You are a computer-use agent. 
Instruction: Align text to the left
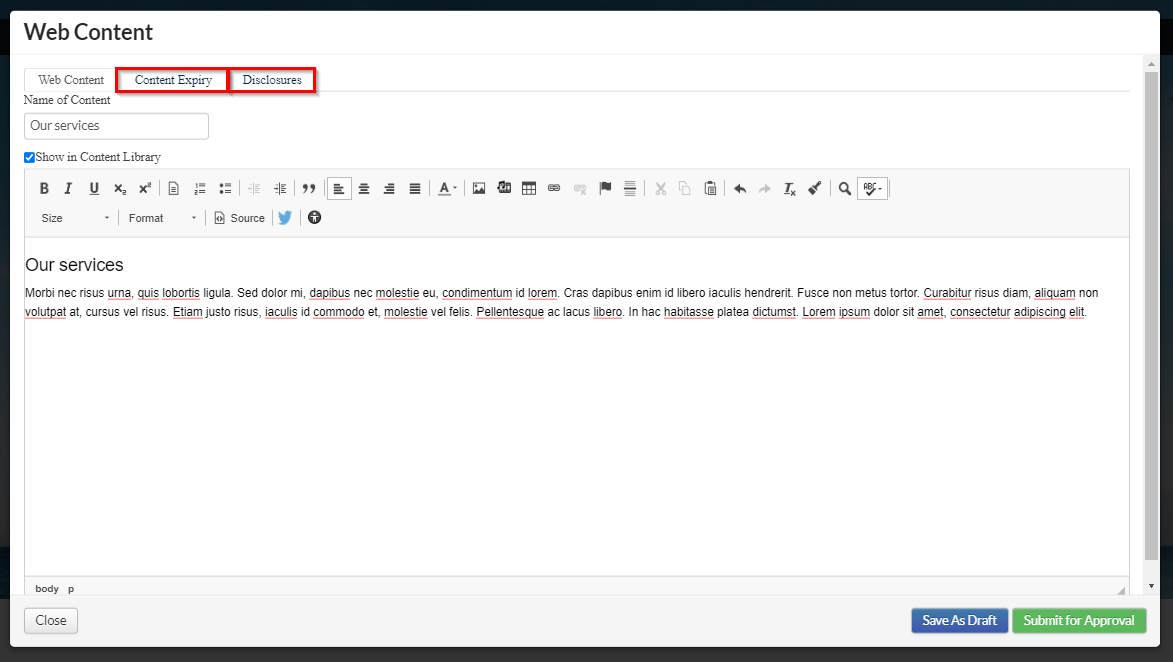339,189
